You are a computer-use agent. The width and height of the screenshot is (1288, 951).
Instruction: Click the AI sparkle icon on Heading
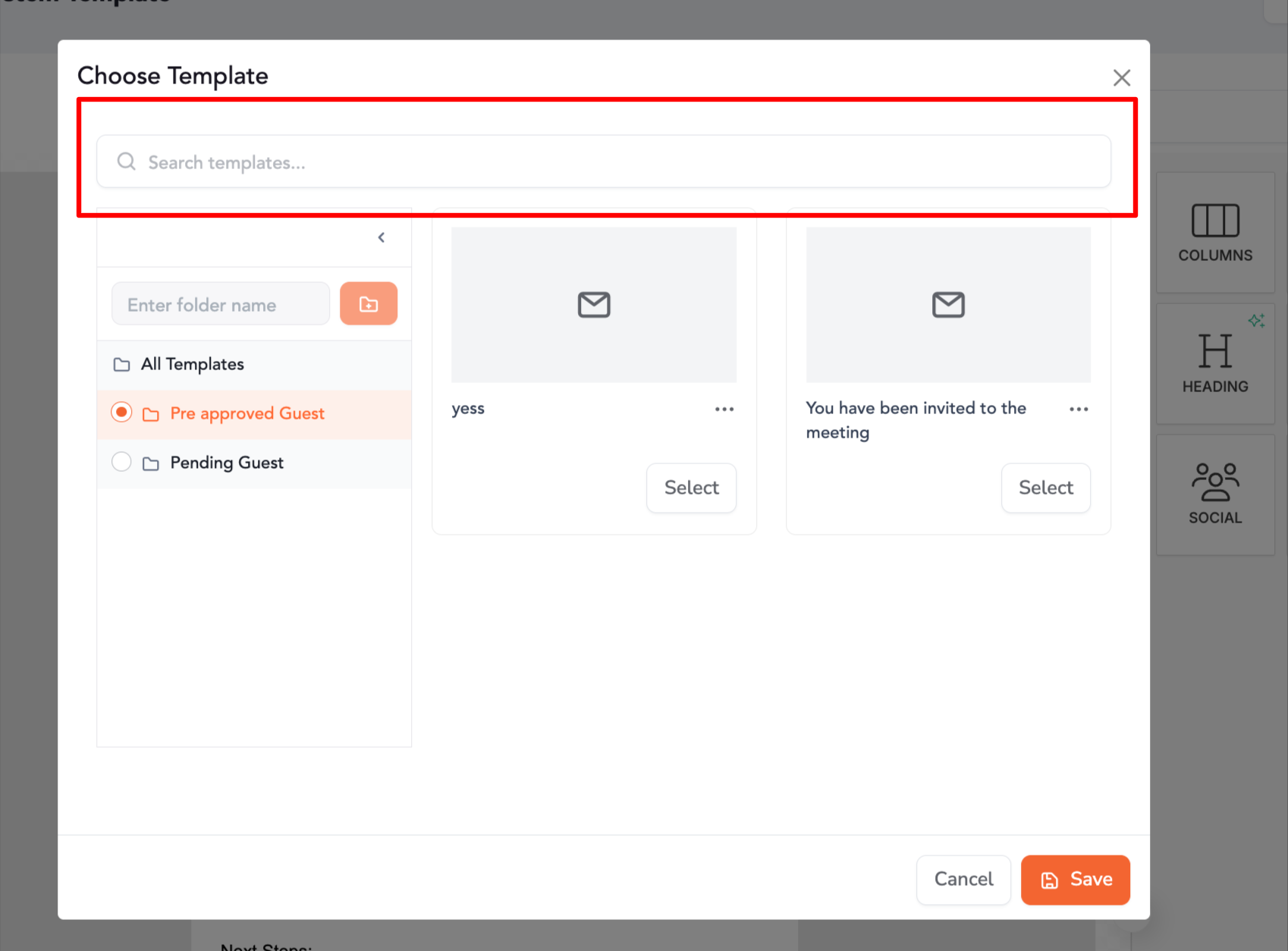tap(1256, 321)
